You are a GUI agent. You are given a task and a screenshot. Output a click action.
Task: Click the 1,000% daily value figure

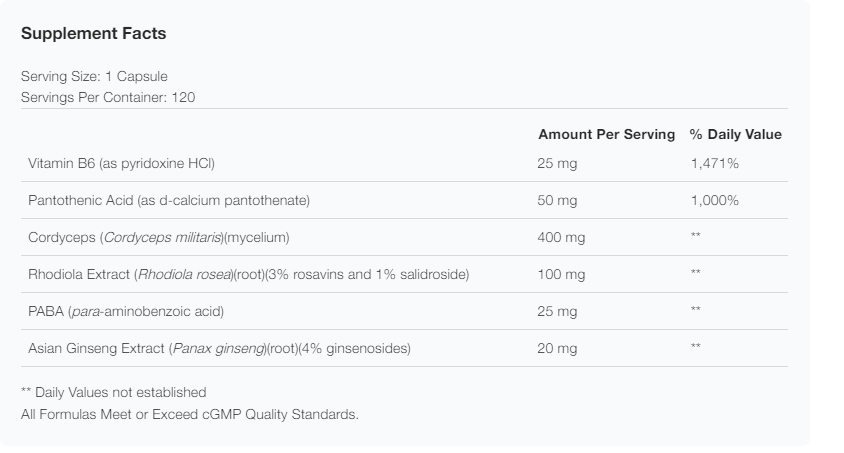(714, 200)
